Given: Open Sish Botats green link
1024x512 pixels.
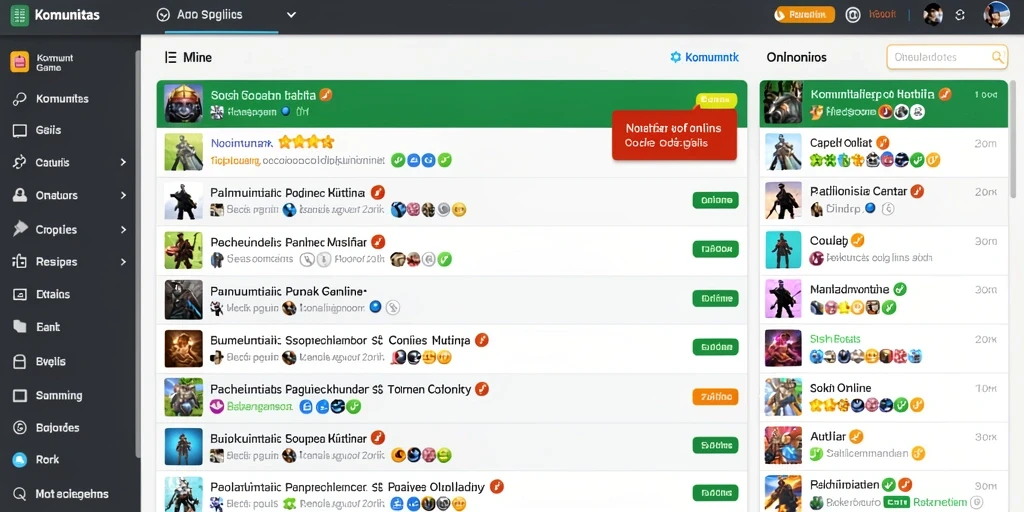Looking at the screenshot, I should pyautogui.click(x=835, y=339).
